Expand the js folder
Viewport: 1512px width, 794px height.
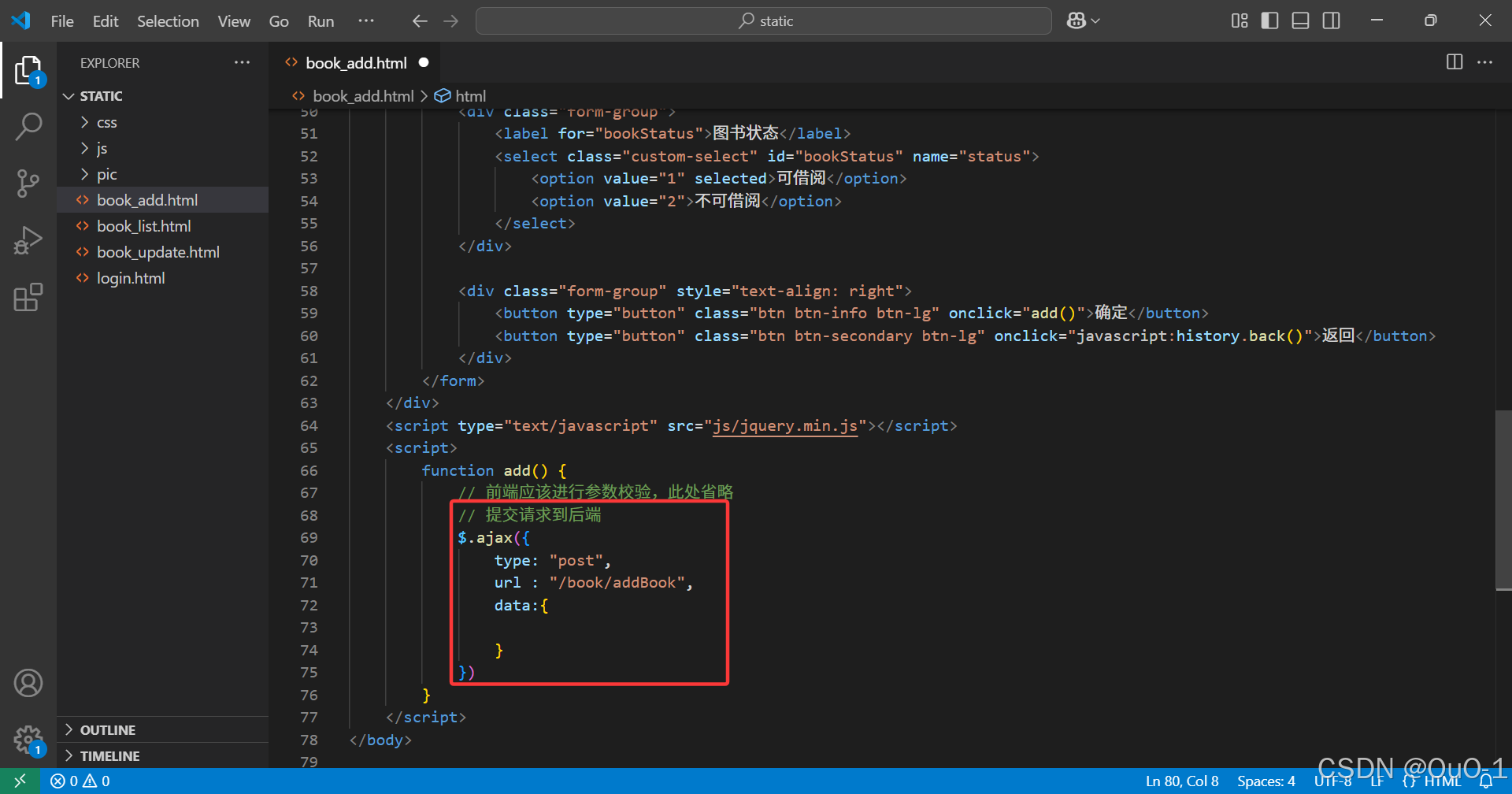coord(102,148)
